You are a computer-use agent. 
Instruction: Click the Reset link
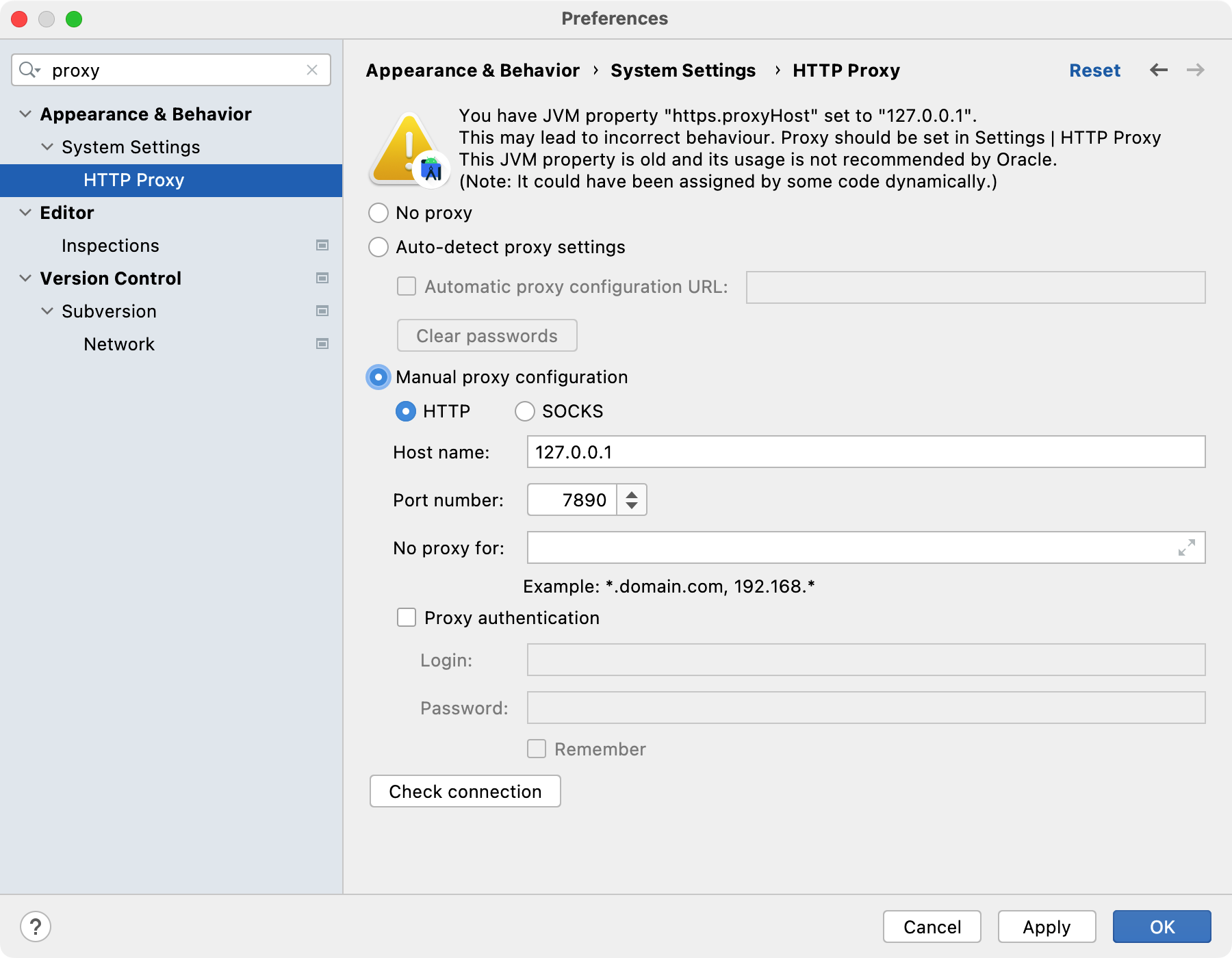(x=1094, y=70)
